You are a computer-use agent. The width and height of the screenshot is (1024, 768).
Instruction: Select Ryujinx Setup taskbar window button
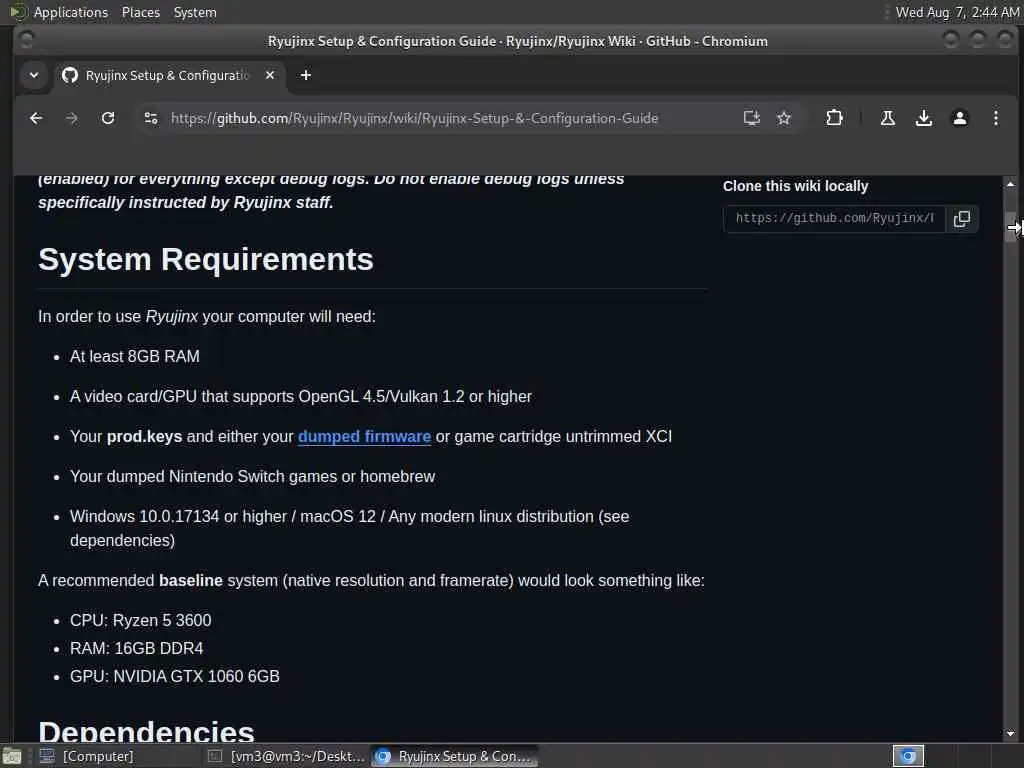[x=455, y=756]
